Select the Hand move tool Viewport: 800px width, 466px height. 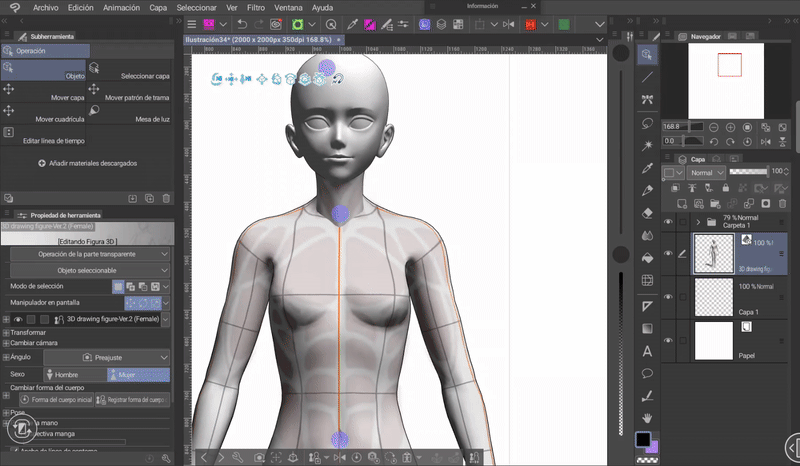coord(647,416)
